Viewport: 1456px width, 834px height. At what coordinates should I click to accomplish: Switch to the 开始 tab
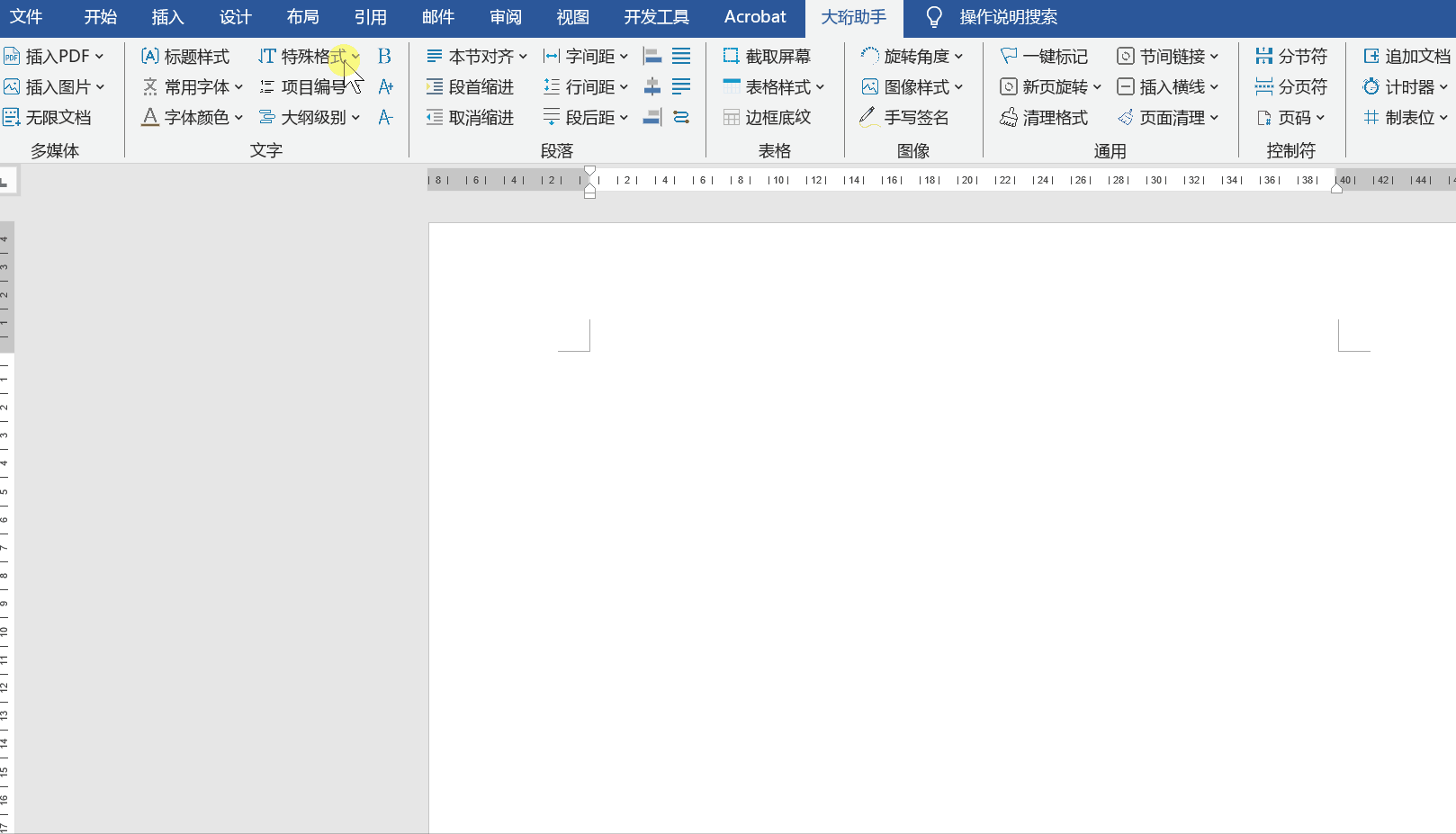pyautogui.click(x=101, y=17)
